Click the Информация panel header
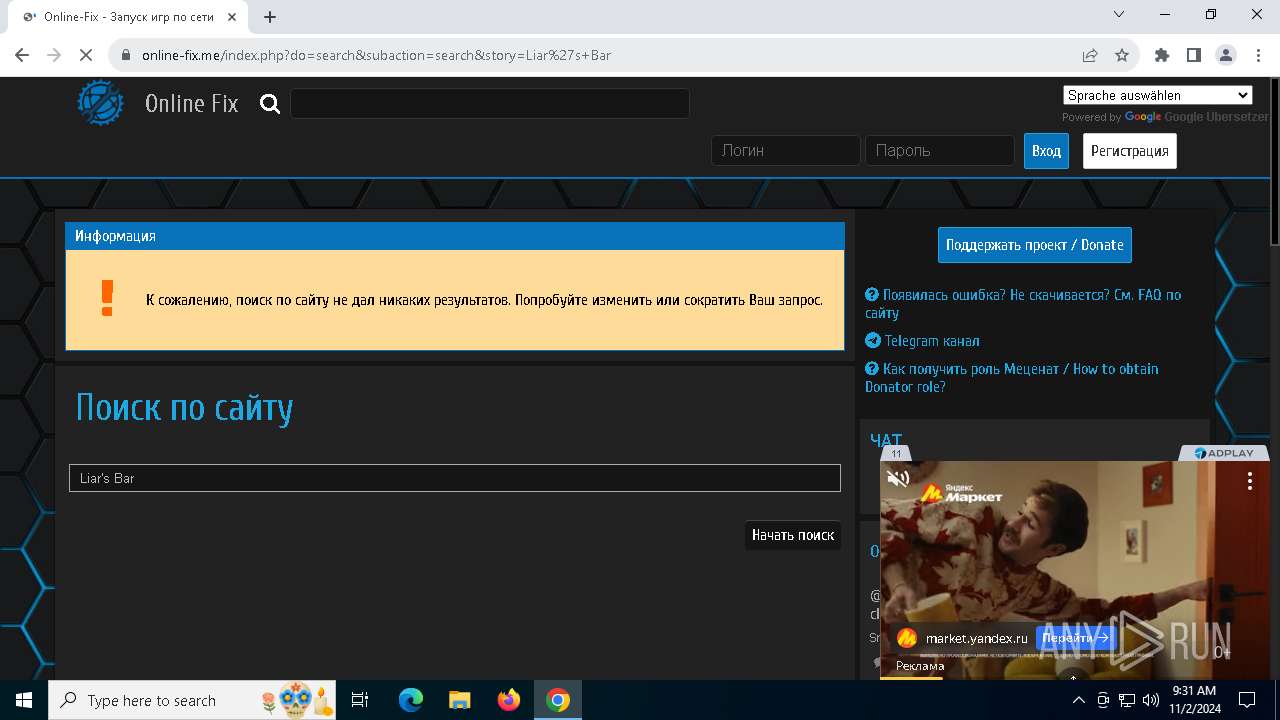Viewport: 1280px width, 720px height. [x=455, y=236]
